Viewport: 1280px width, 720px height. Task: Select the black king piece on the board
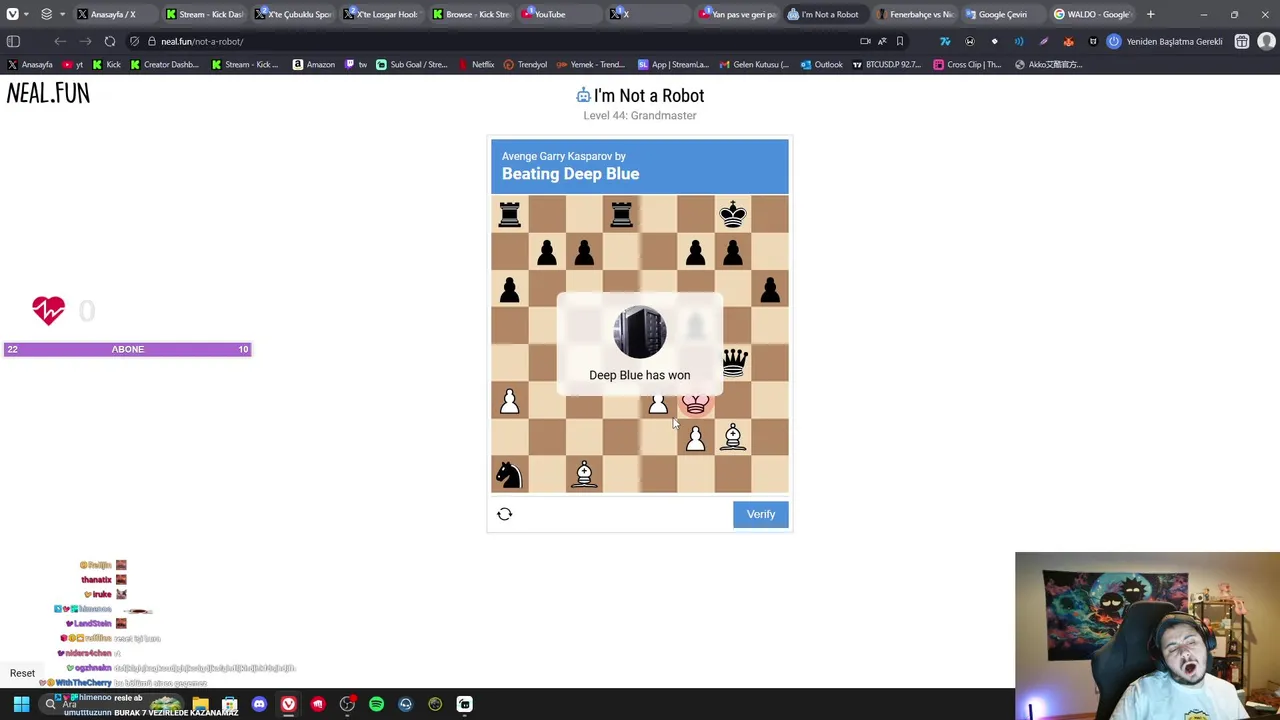(x=733, y=214)
